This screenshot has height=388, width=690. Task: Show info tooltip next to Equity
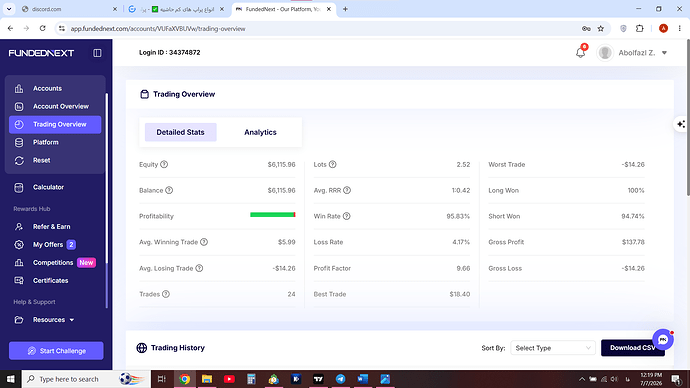(164, 165)
